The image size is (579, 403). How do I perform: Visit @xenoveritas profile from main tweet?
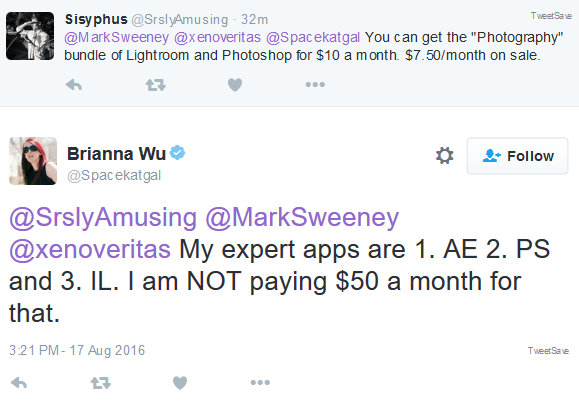[x=90, y=249]
